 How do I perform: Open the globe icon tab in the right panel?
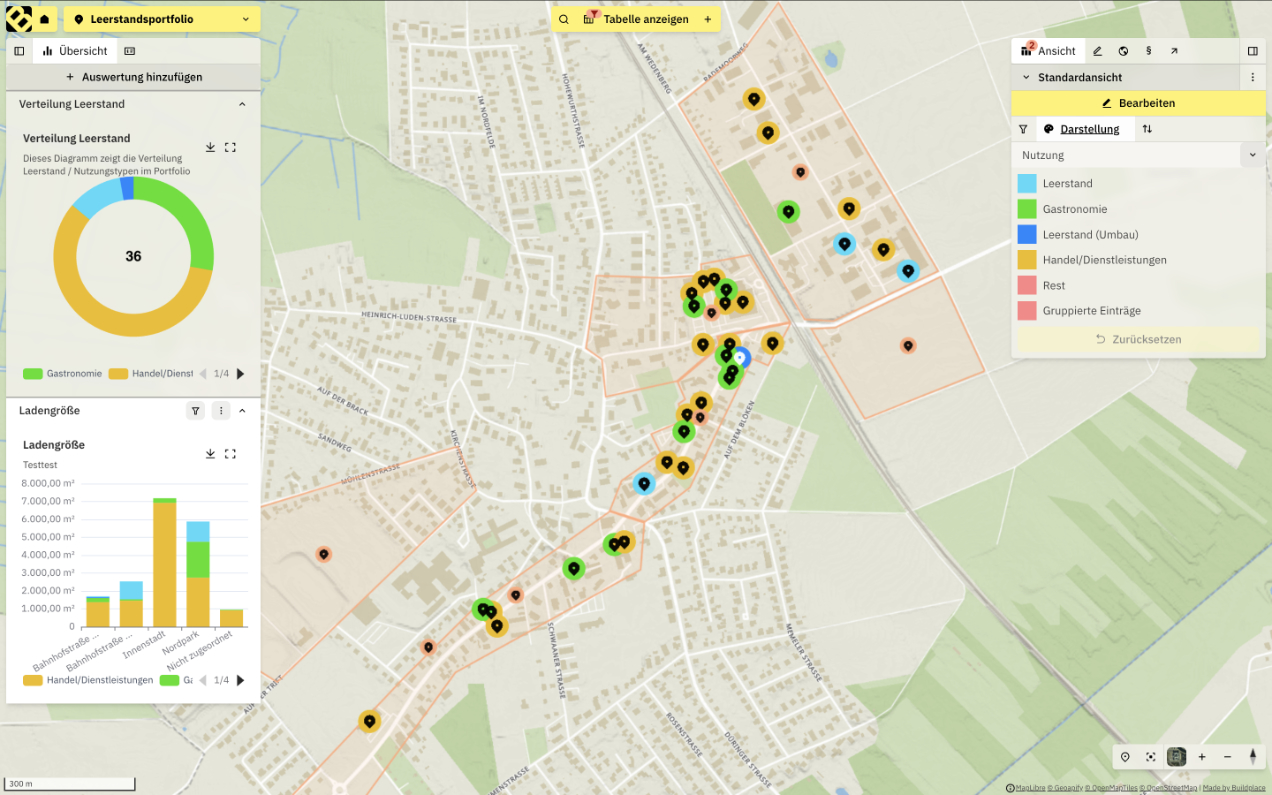tap(1123, 51)
